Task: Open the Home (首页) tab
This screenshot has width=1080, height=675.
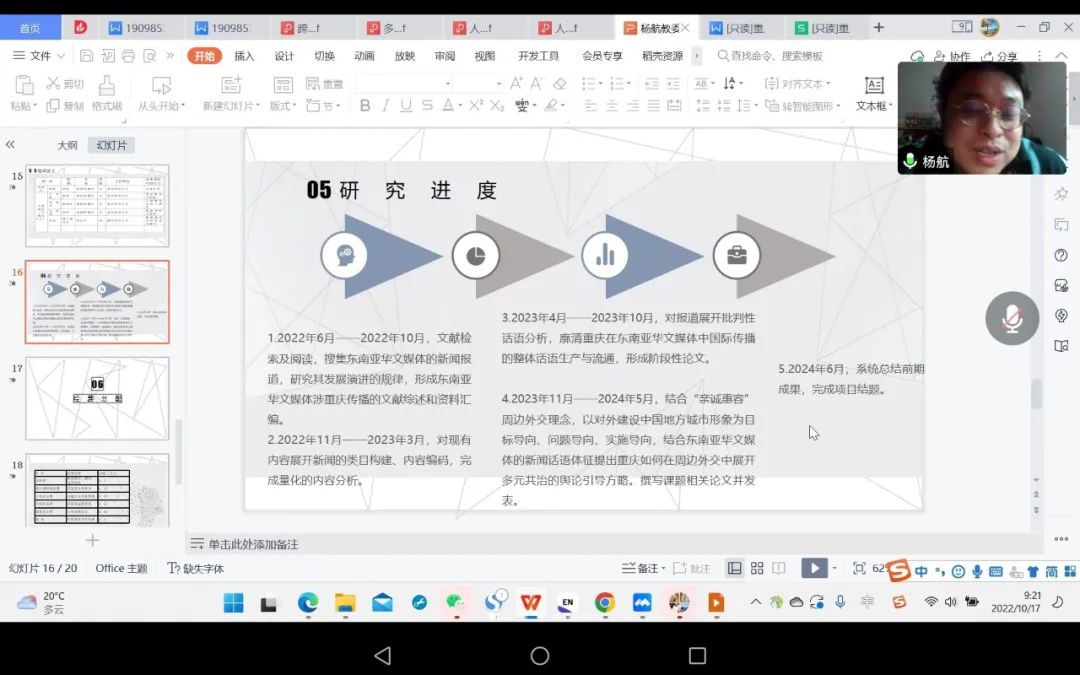Action: click(30, 28)
